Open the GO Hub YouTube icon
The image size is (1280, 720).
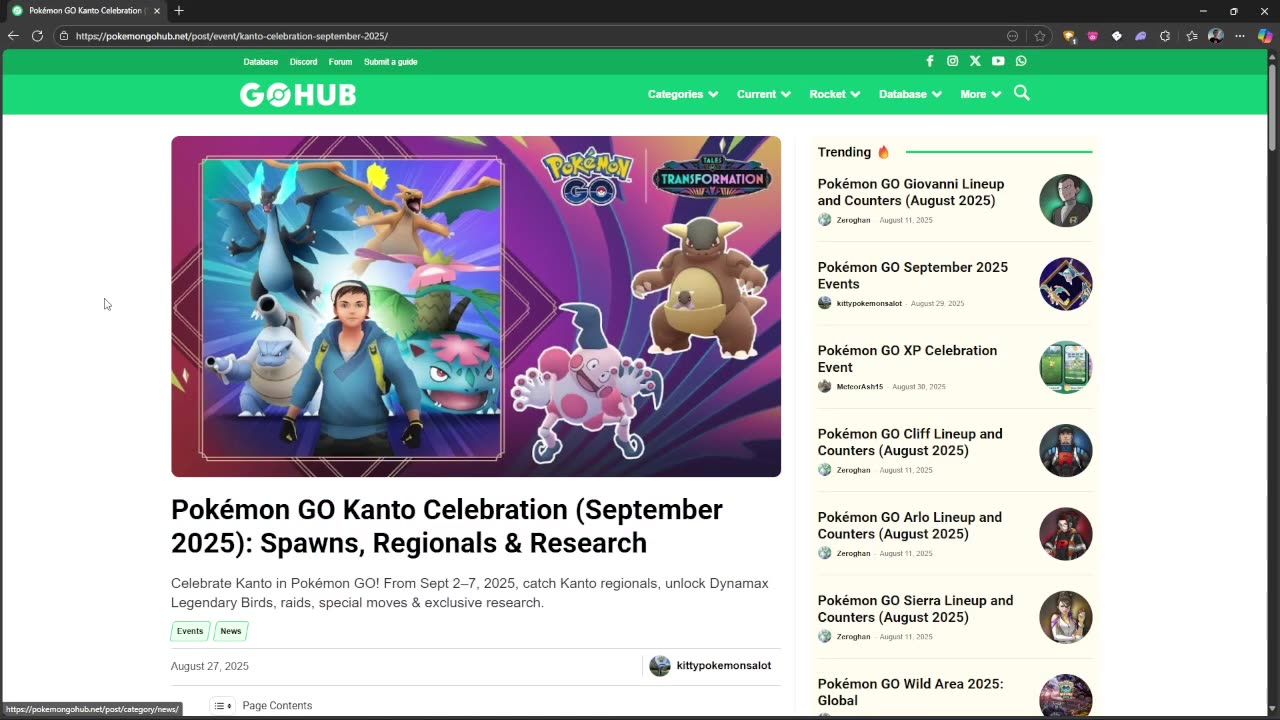point(998,61)
